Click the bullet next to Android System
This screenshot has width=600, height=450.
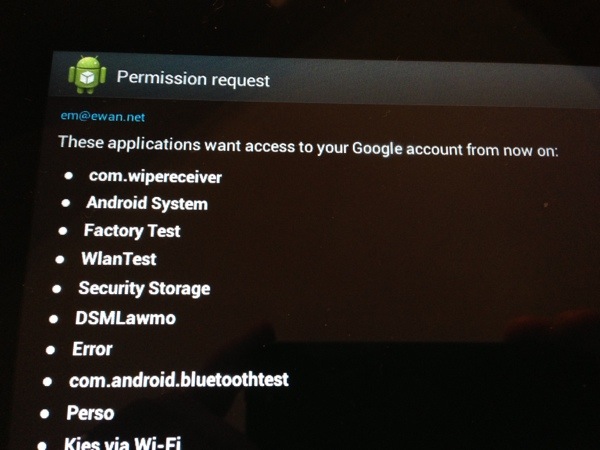tap(66, 203)
